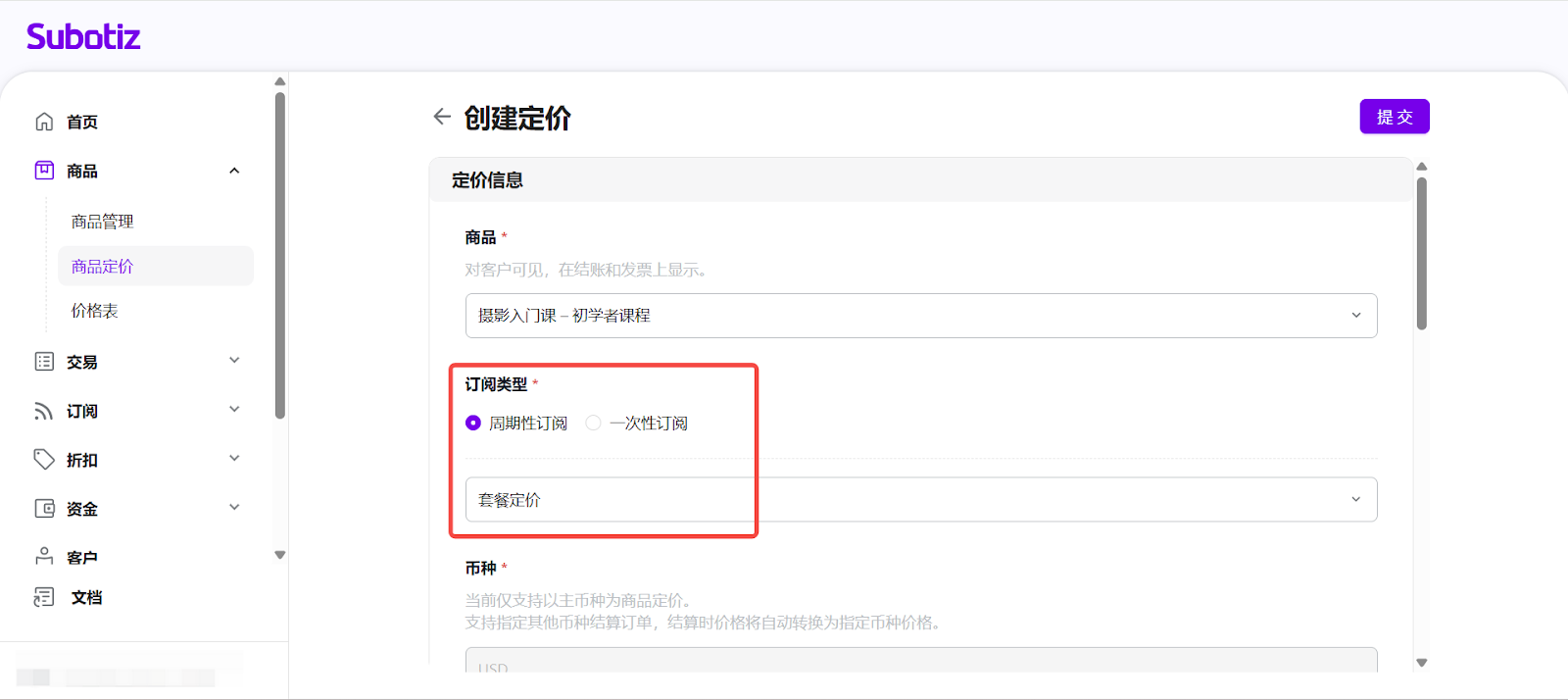Open 商品管理 in the sidebar
The height and width of the screenshot is (700, 1568).
[103, 222]
